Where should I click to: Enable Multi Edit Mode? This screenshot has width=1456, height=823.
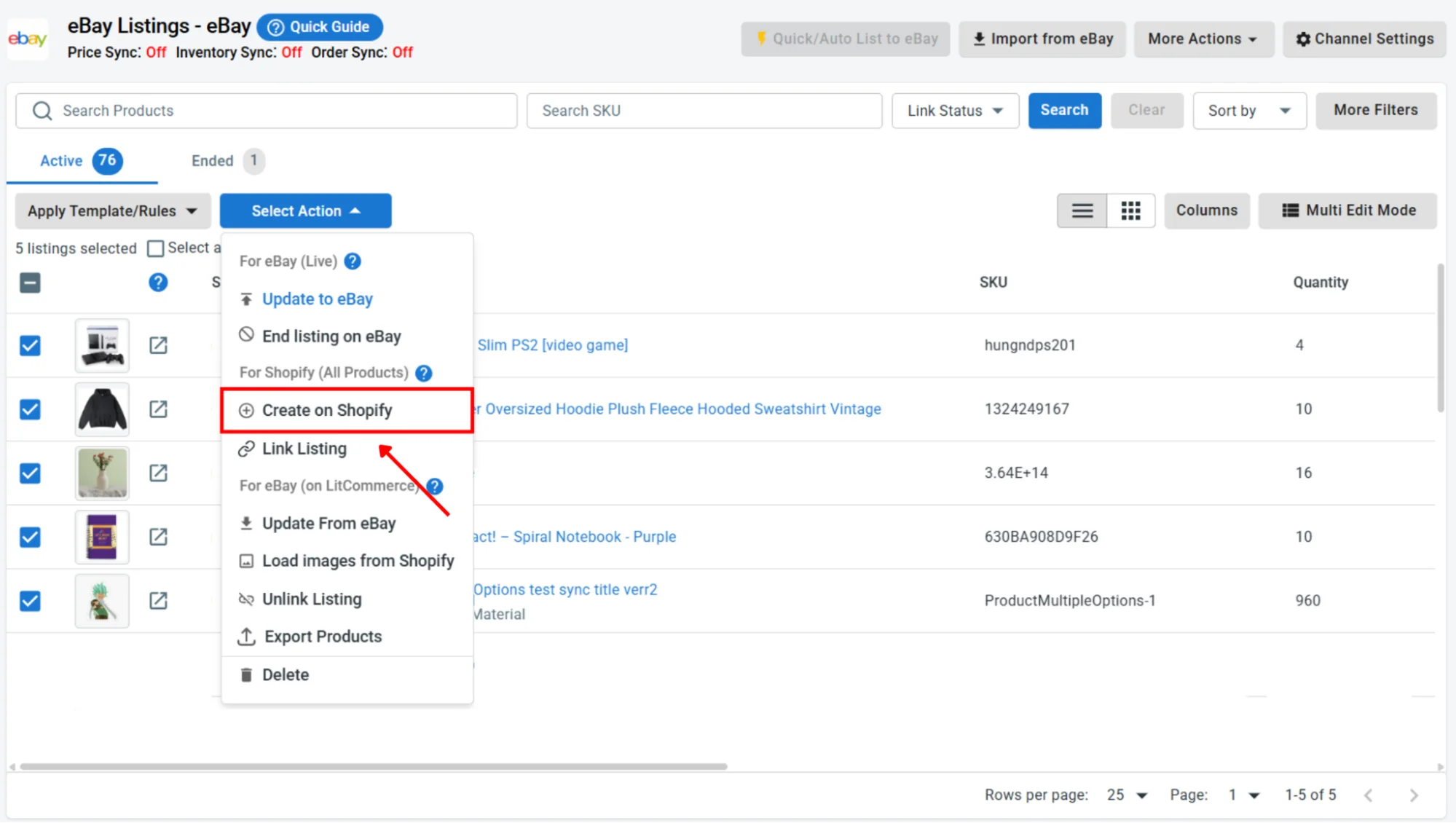[1347, 210]
